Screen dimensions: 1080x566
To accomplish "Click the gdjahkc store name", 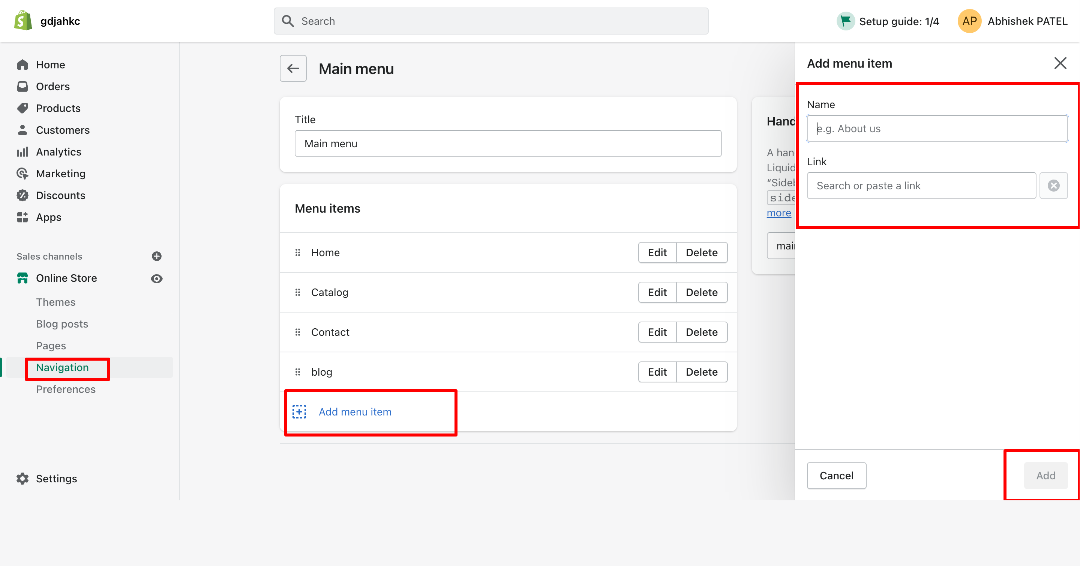I will point(60,21).
